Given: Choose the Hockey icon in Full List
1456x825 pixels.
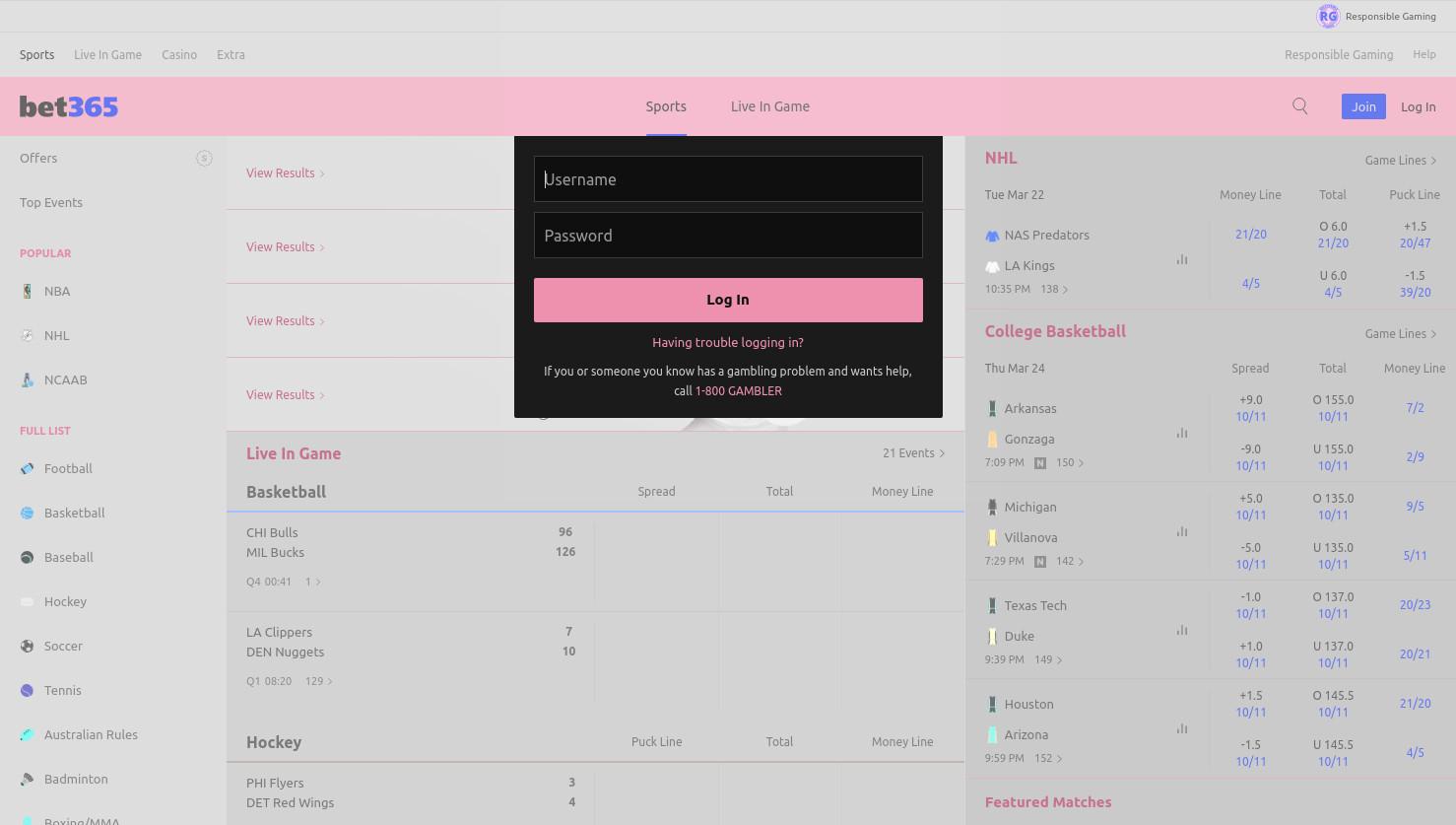Looking at the screenshot, I should point(28,601).
